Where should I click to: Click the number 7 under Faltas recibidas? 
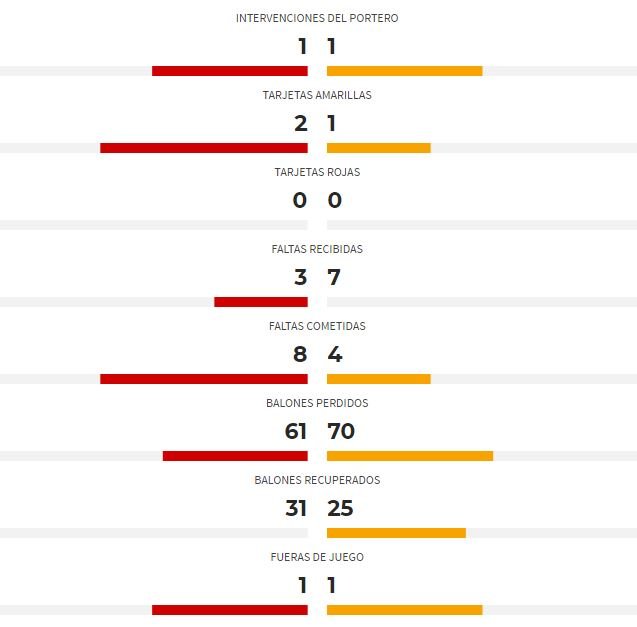tap(334, 277)
